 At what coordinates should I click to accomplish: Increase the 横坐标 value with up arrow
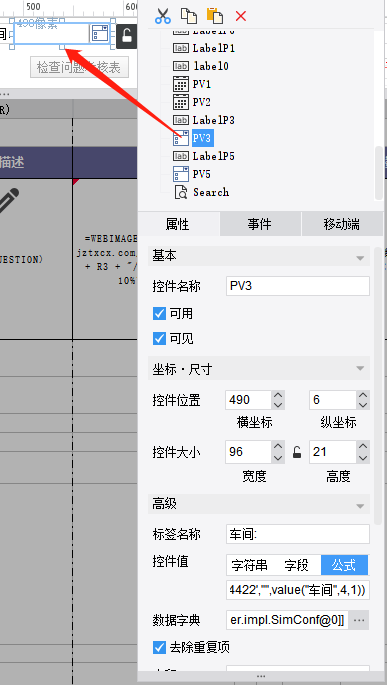pos(278,395)
